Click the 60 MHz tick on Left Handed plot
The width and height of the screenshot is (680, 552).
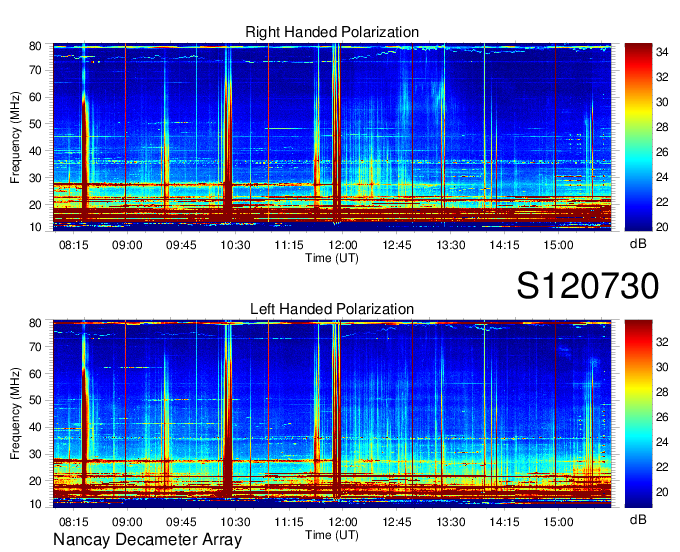click(x=35, y=373)
